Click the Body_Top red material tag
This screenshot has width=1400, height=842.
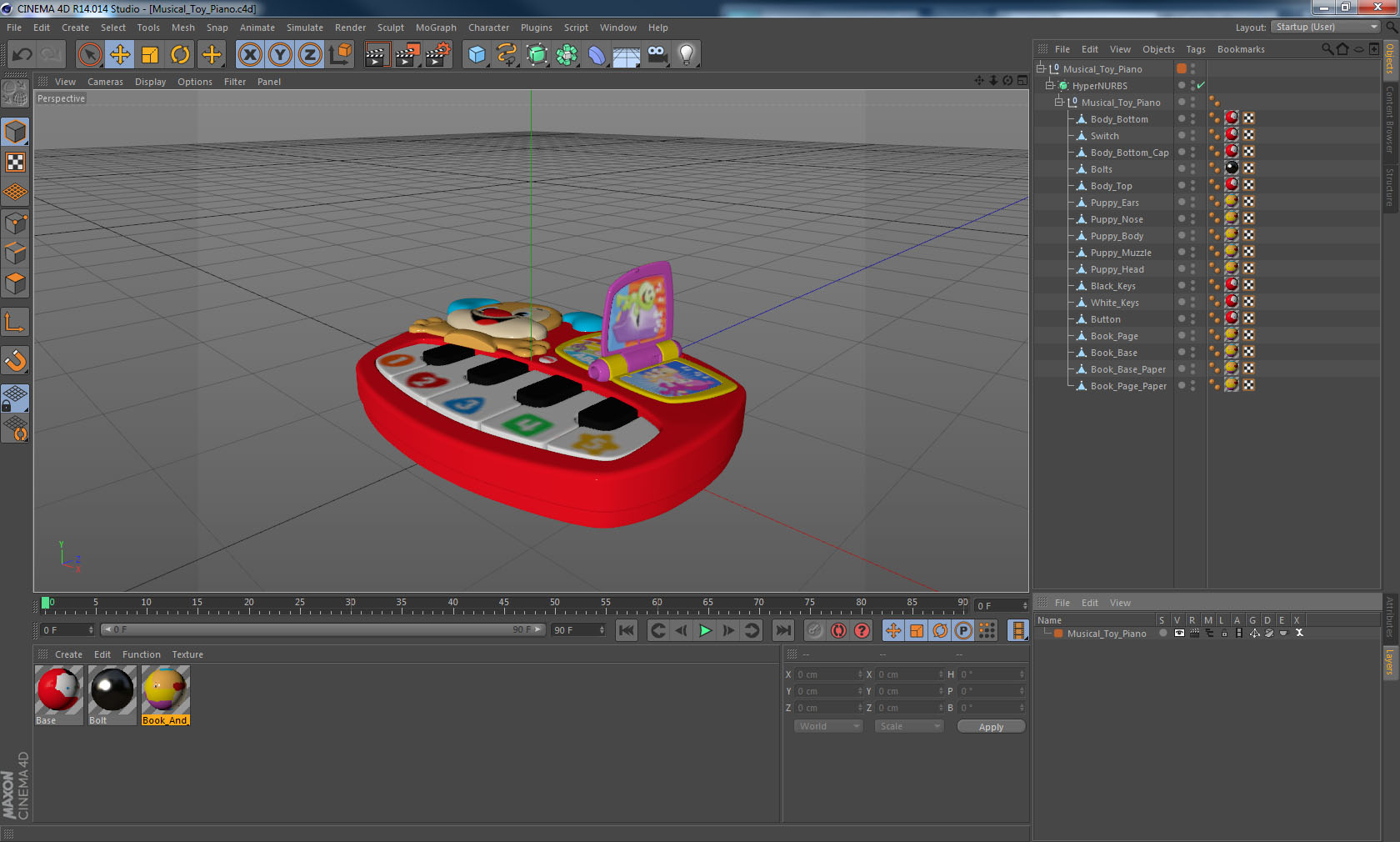tap(1232, 185)
